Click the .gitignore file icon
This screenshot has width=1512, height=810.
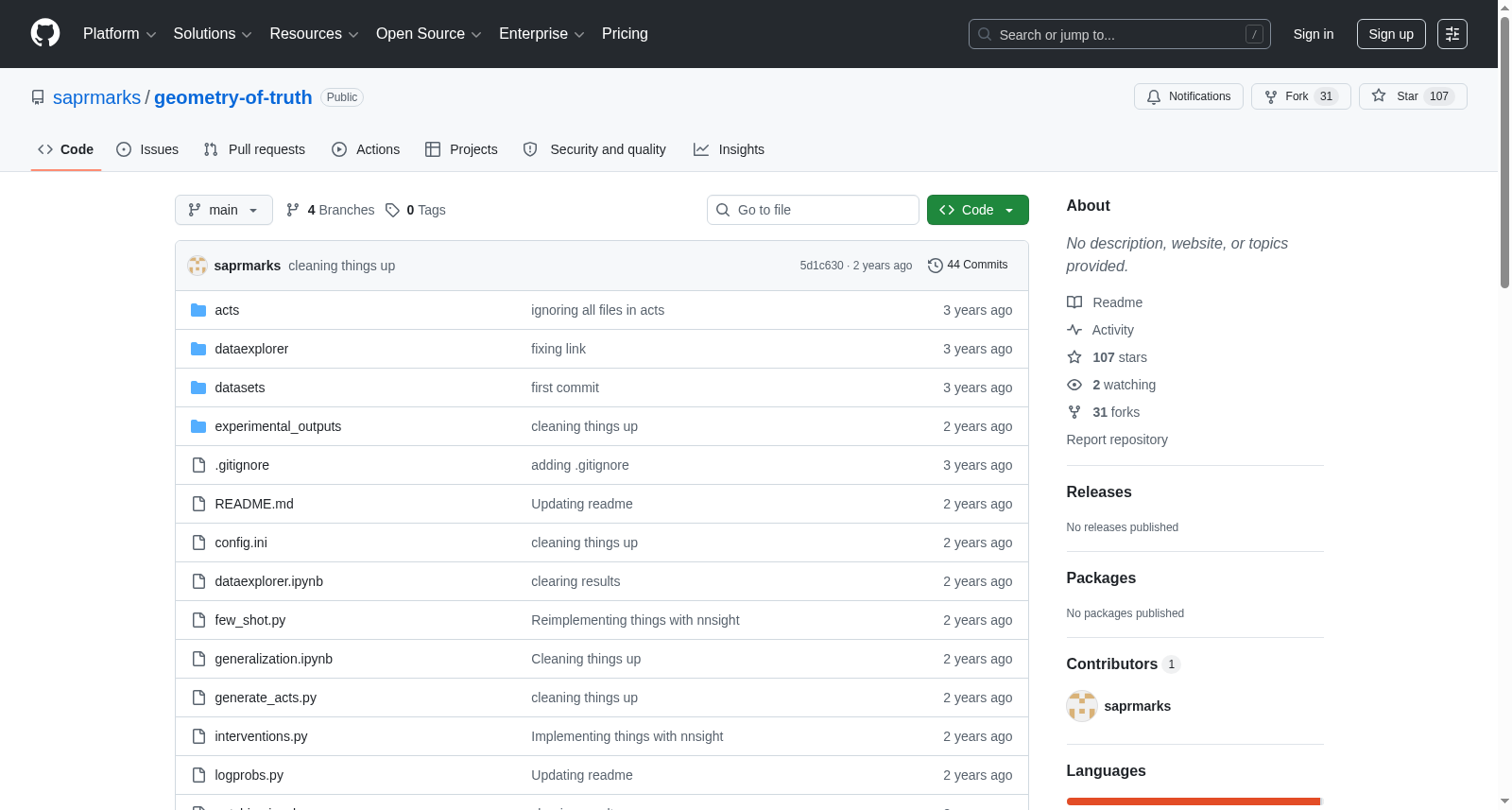click(x=198, y=465)
